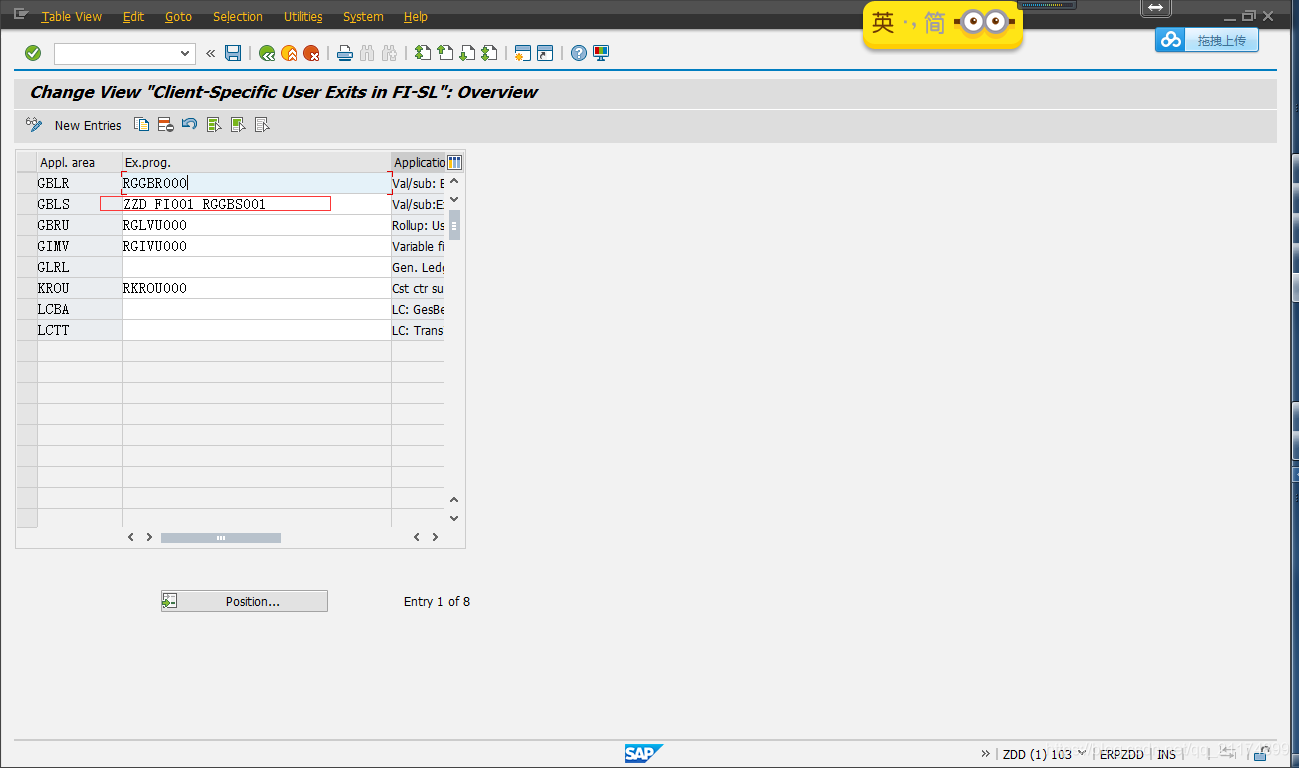Click the Find (binoculars) icon
This screenshot has height=768, width=1299.
click(x=366, y=53)
